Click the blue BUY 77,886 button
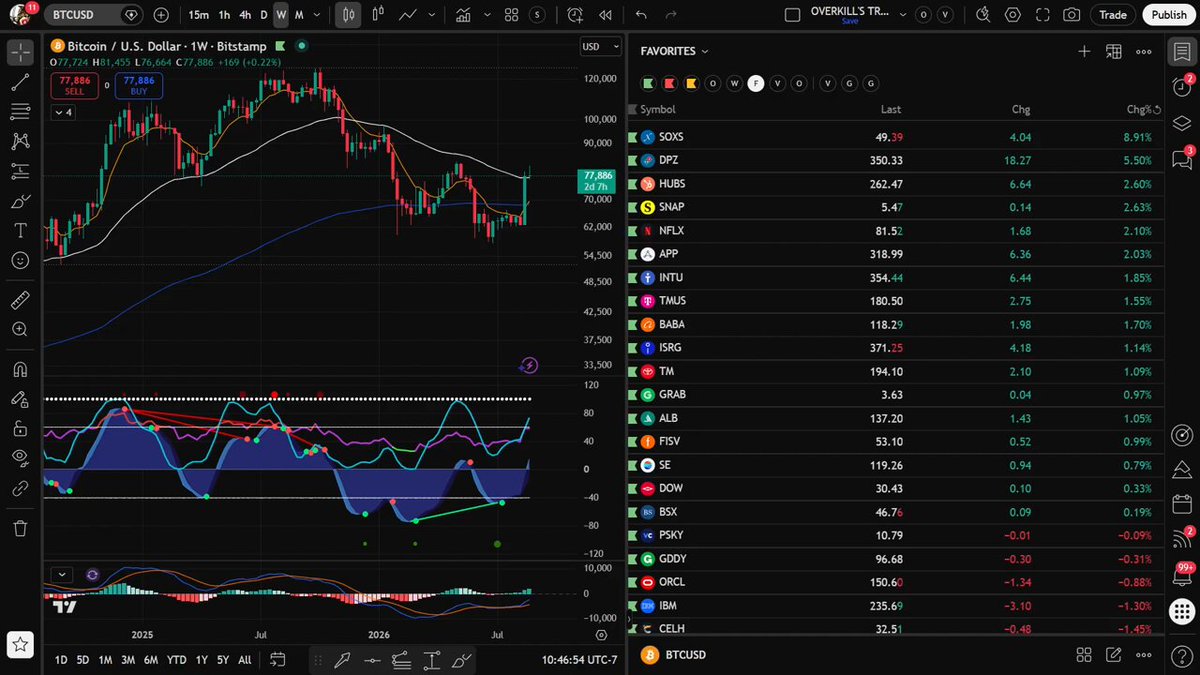Viewport: 1200px width, 675px height. (x=138, y=85)
